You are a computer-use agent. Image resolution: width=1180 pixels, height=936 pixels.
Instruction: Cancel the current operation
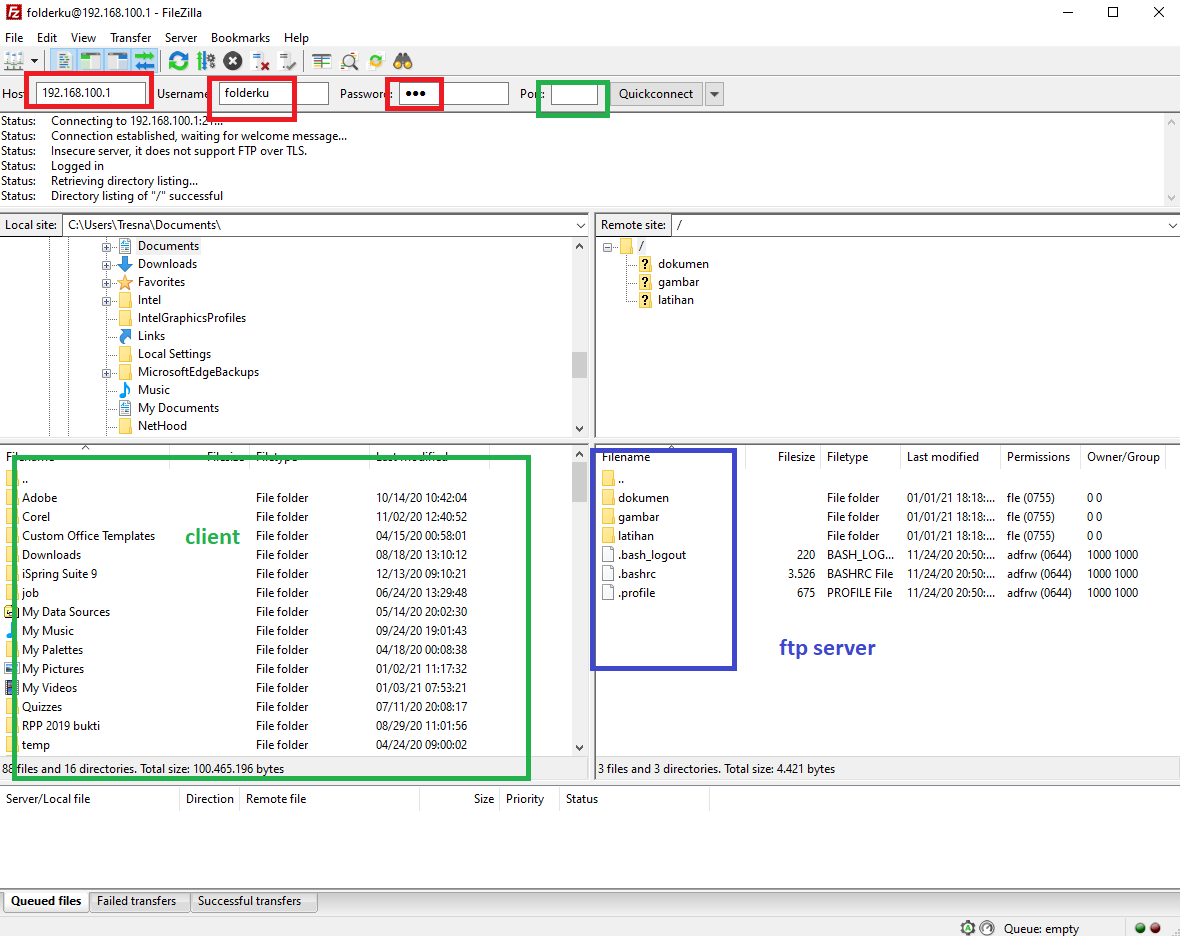[233, 61]
